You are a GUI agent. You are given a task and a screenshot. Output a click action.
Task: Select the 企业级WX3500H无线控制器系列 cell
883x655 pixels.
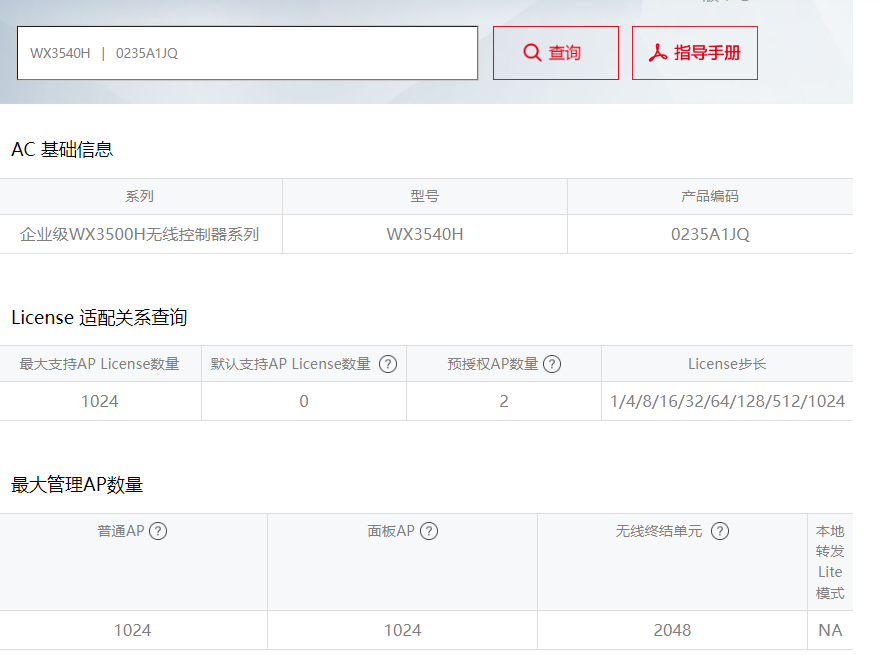140,234
